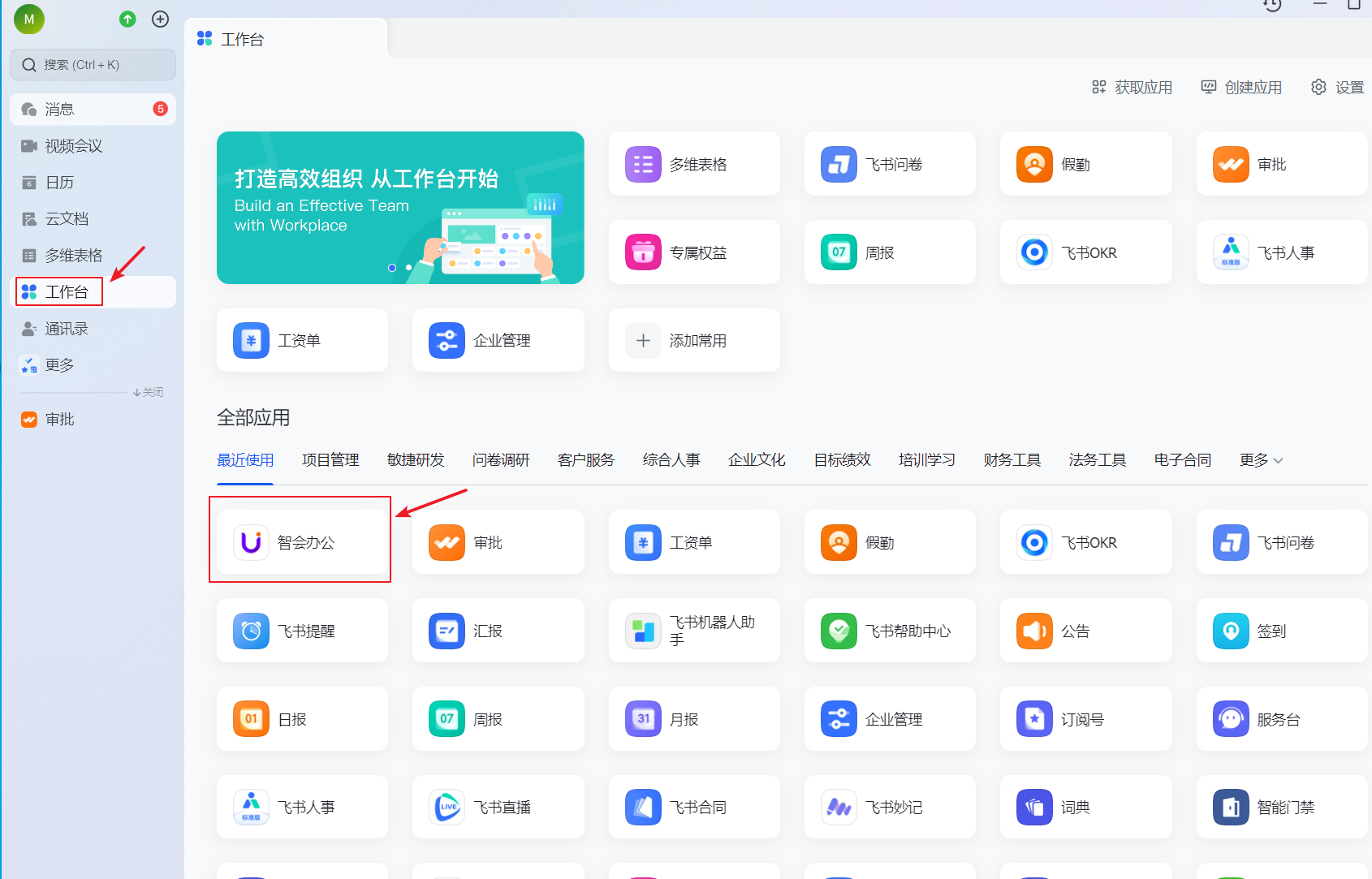Switch to the 法务工具 tab
This screenshot has width=1372, height=879.
pos(1098,460)
